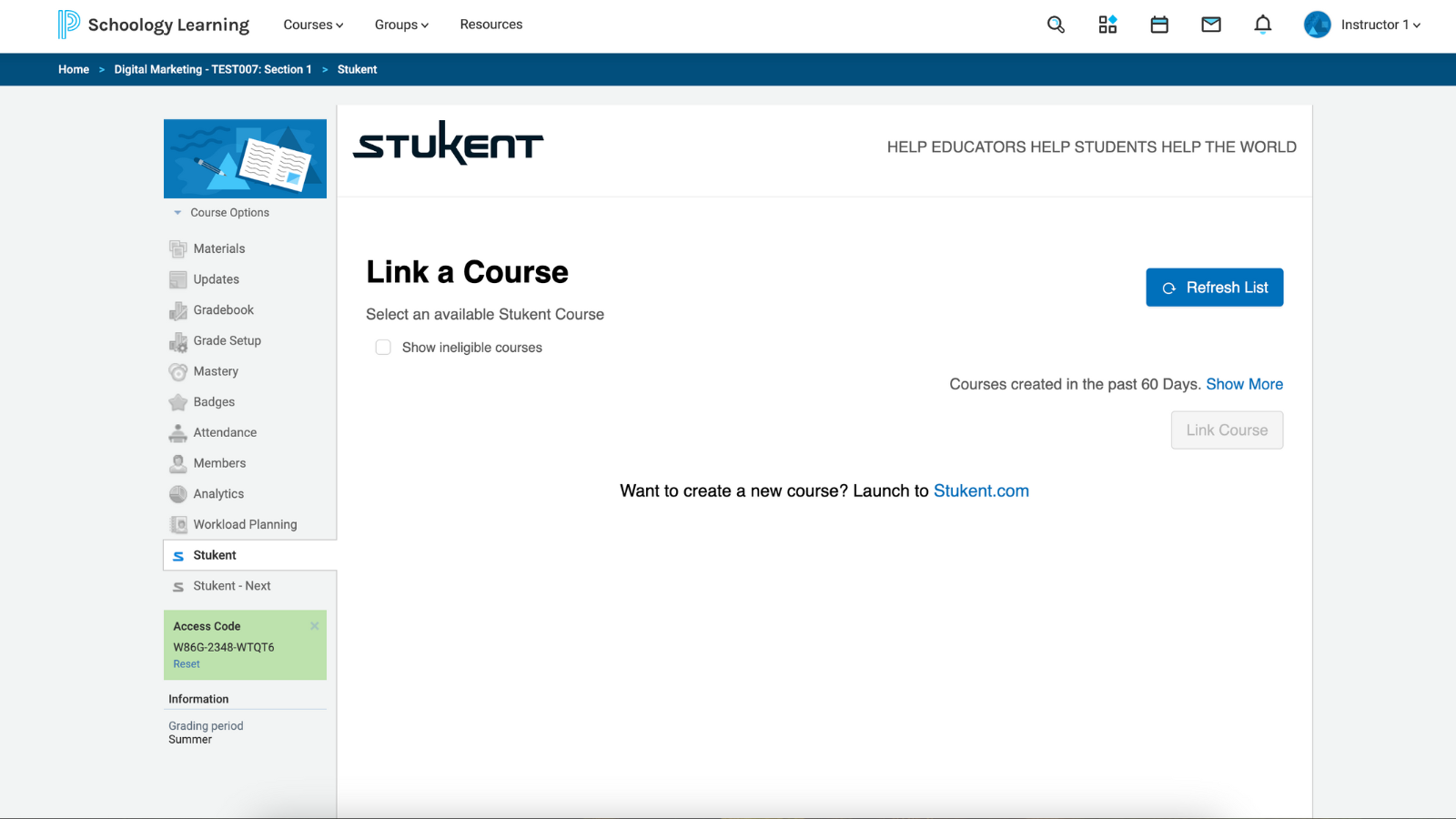The height and width of the screenshot is (819, 1456).
Task: Click the Link a Course heading
Action: click(467, 272)
